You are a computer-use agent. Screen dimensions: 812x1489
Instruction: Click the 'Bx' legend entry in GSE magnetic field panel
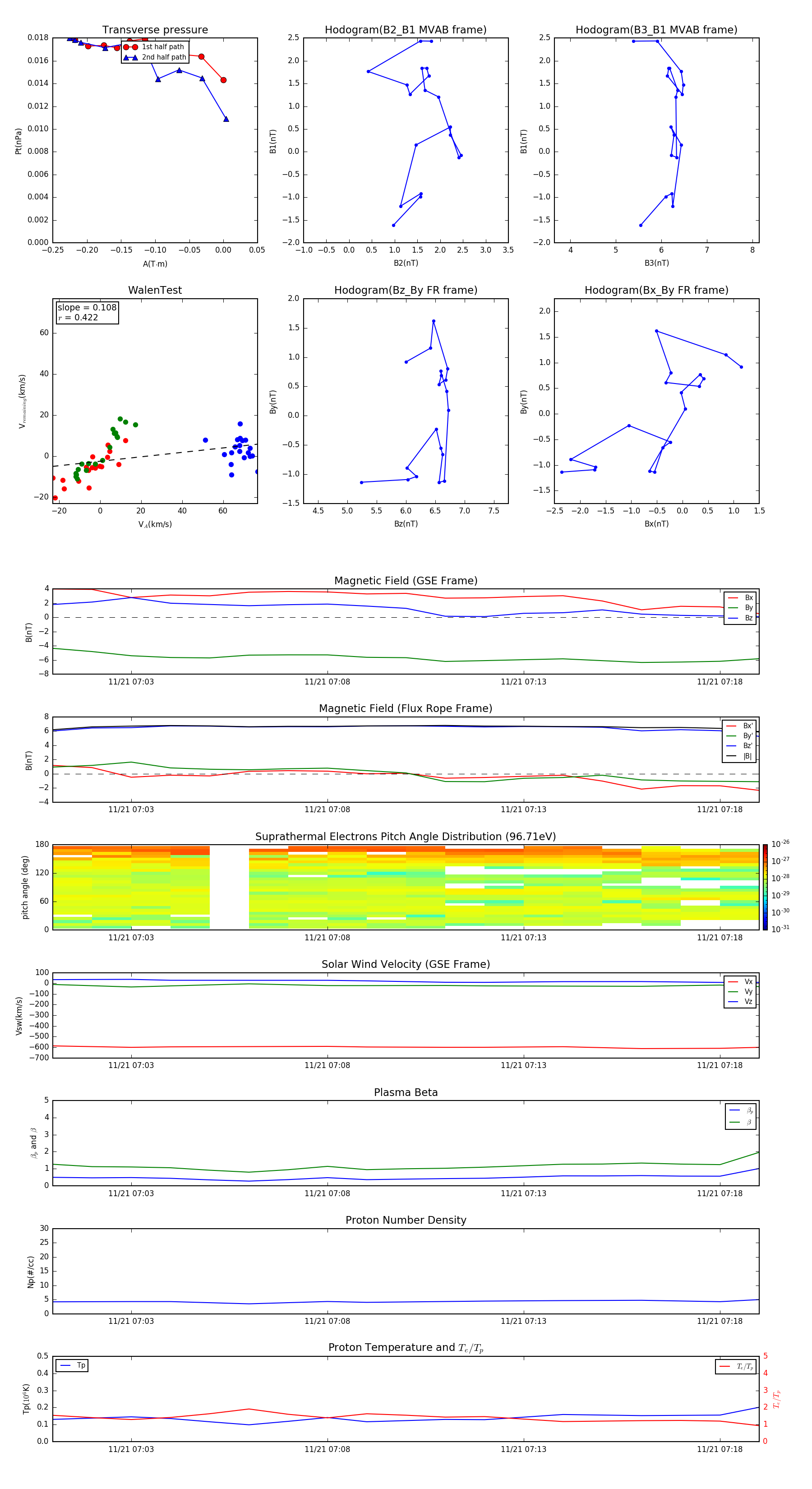coord(740,598)
